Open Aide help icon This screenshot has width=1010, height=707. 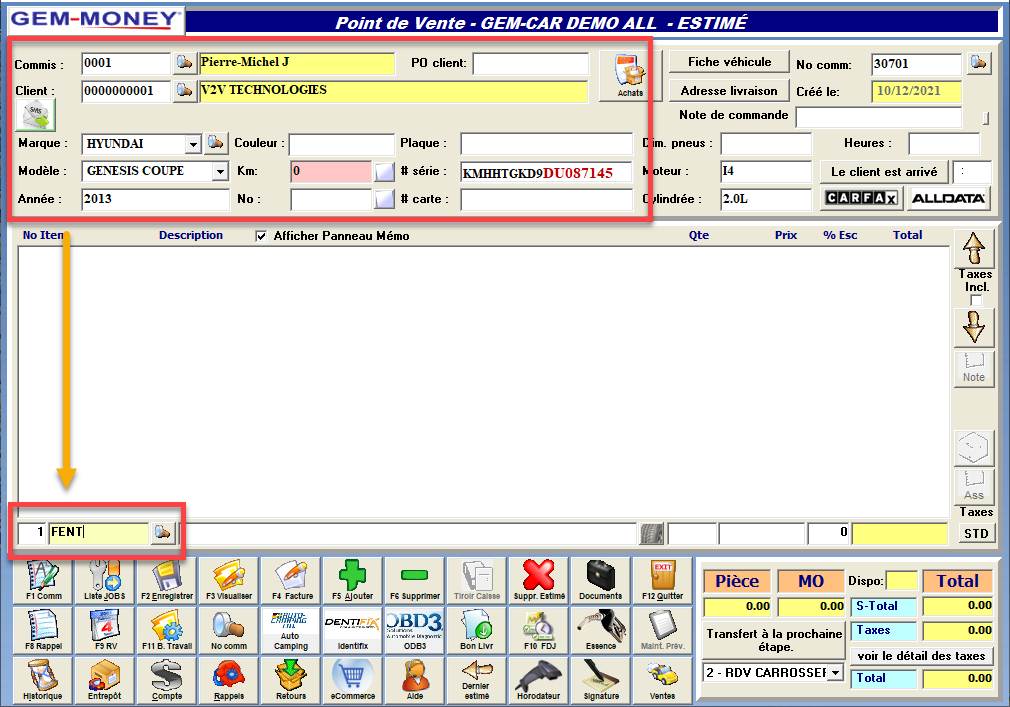[414, 681]
